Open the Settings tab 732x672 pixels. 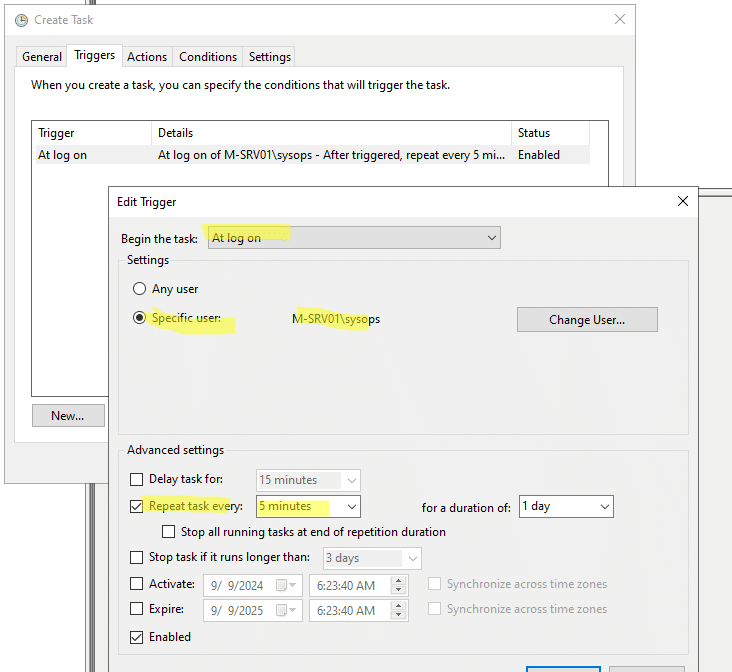pos(269,57)
